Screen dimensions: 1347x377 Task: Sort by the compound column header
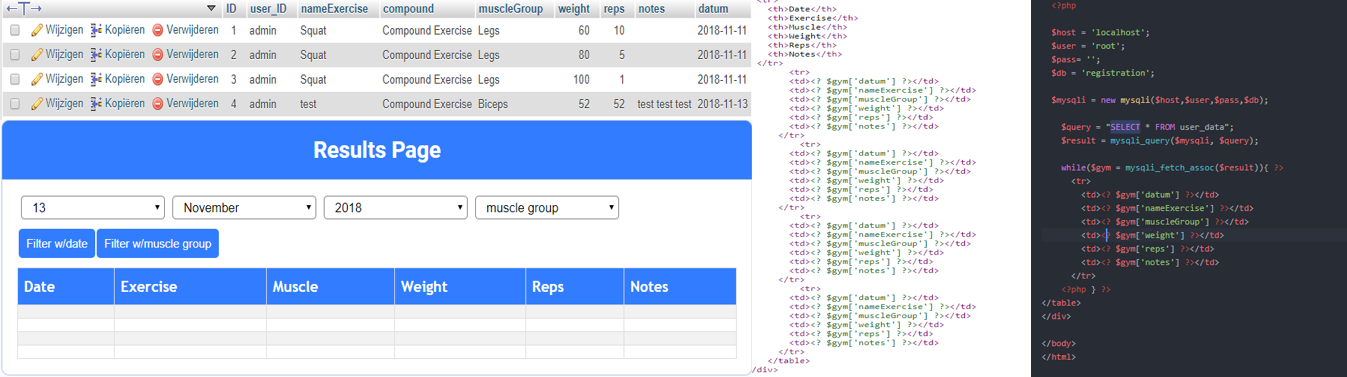tap(408, 8)
